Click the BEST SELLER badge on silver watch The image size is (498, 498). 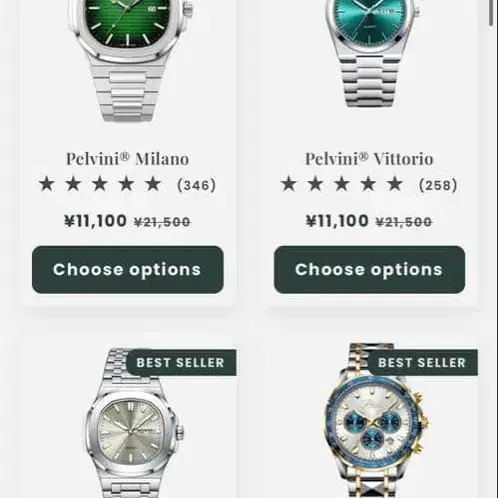[x=181, y=363]
